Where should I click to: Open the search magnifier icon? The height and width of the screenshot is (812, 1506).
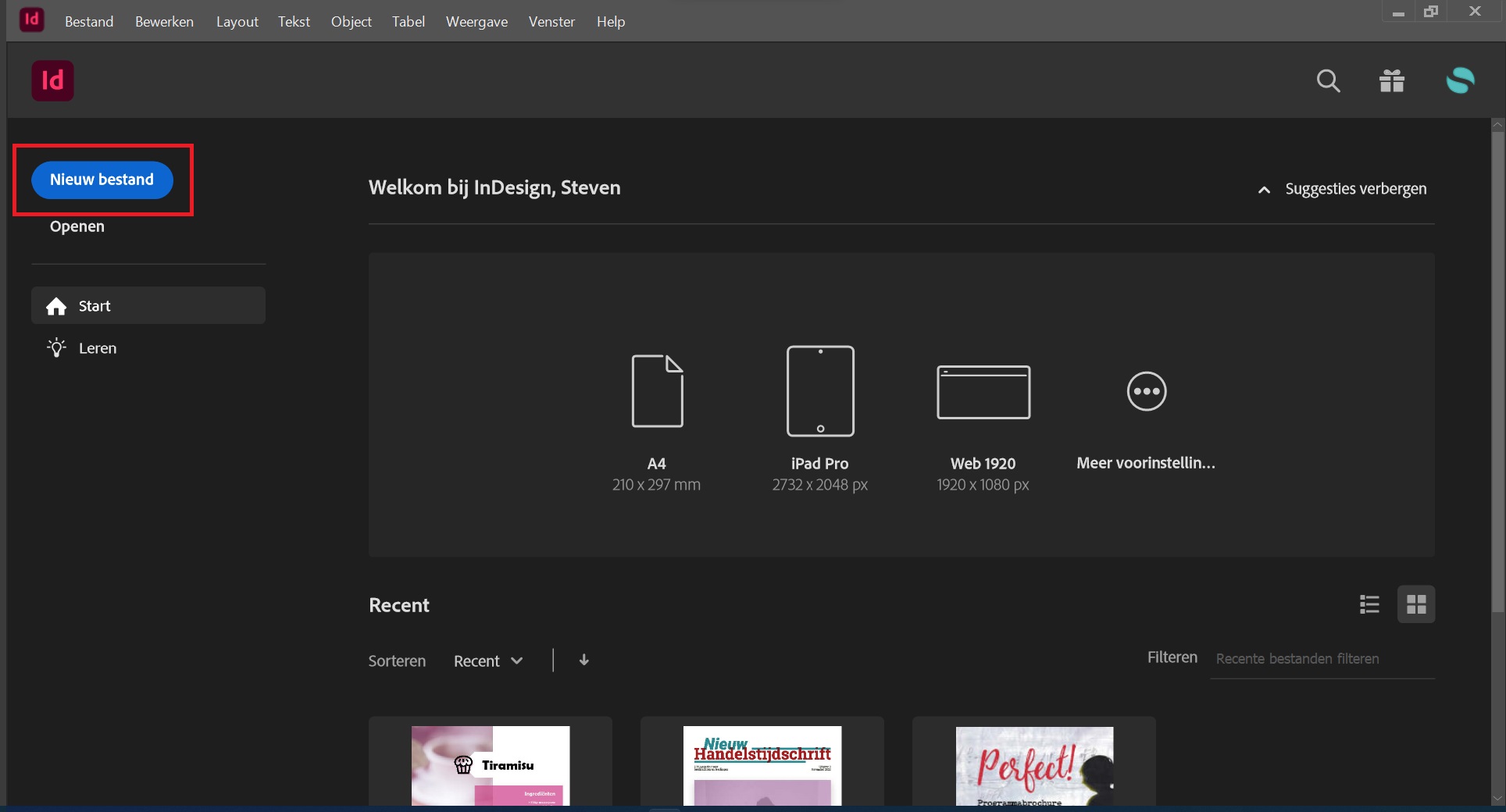[x=1328, y=80]
